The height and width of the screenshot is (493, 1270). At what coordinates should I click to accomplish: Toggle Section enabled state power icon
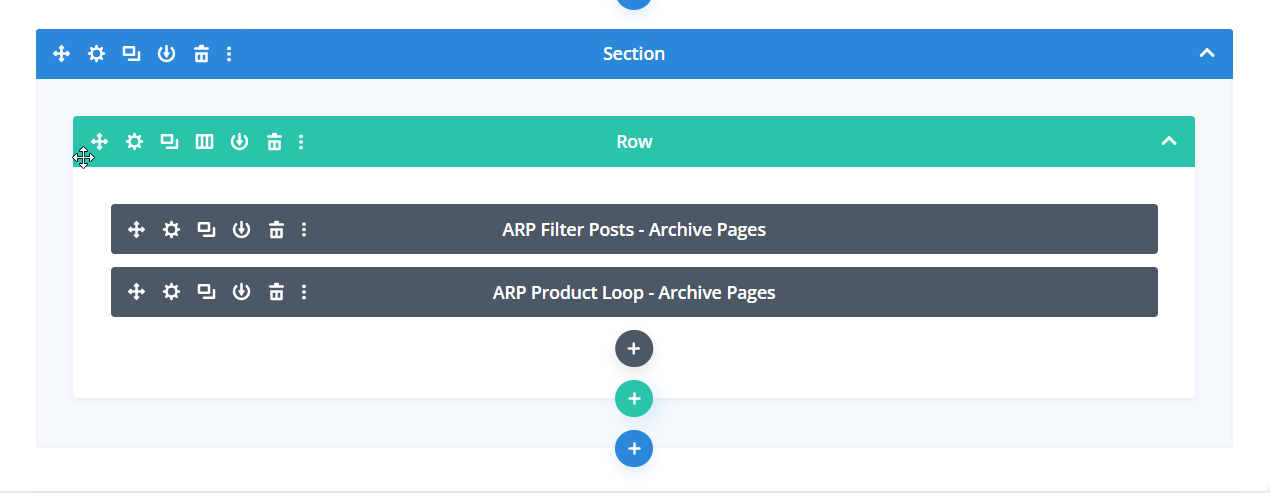click(166, 54)
